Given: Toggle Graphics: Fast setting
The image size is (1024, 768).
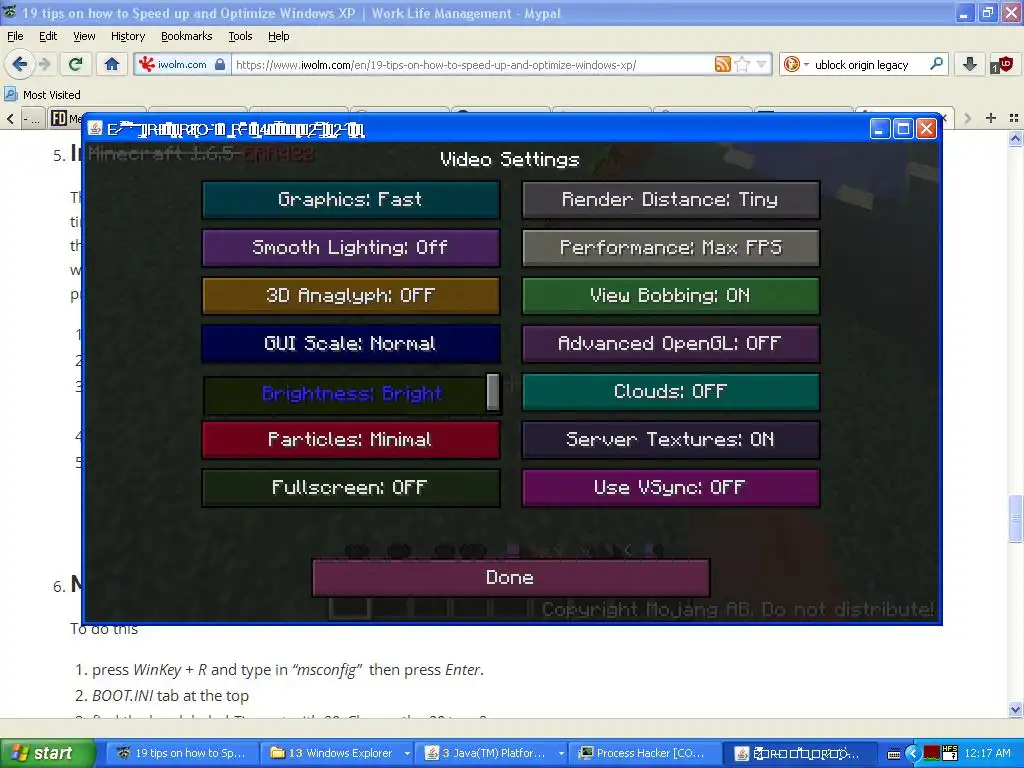Looking at the screenshot, I should (x=351, y=200).
